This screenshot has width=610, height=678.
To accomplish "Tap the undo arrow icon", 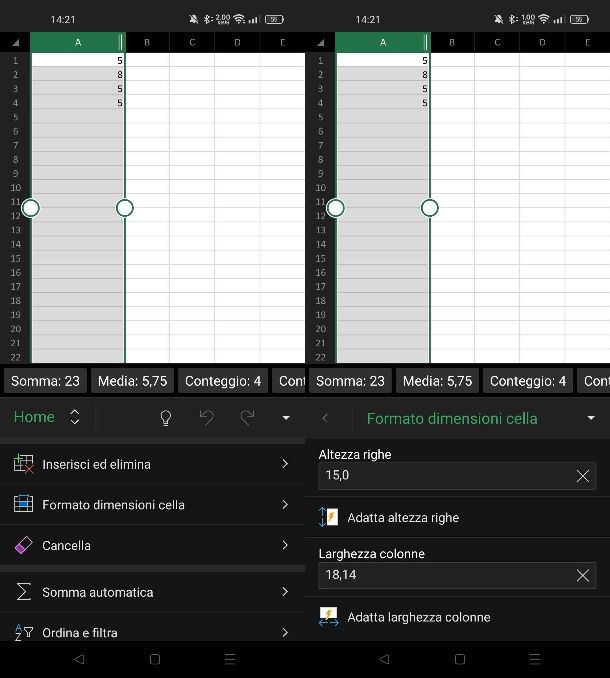I will coord(207,418).
